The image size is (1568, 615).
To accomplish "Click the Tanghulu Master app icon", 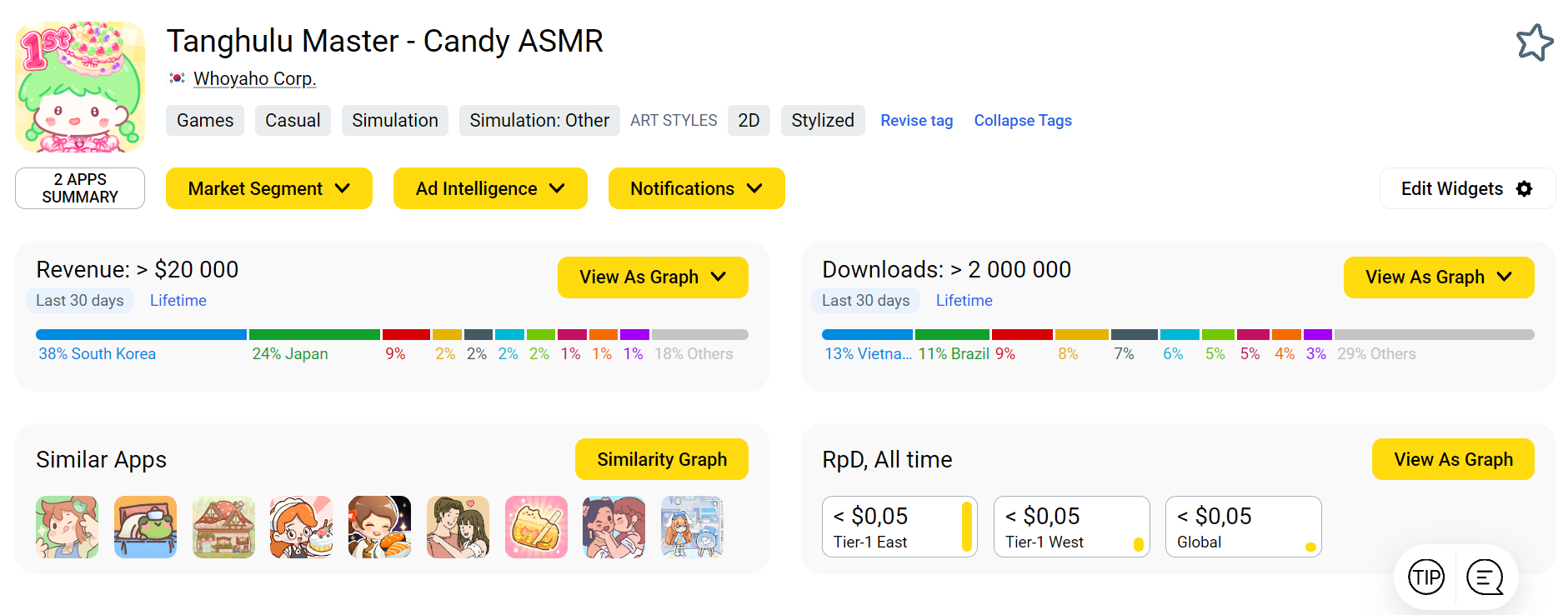I will (x=80, y=87).
